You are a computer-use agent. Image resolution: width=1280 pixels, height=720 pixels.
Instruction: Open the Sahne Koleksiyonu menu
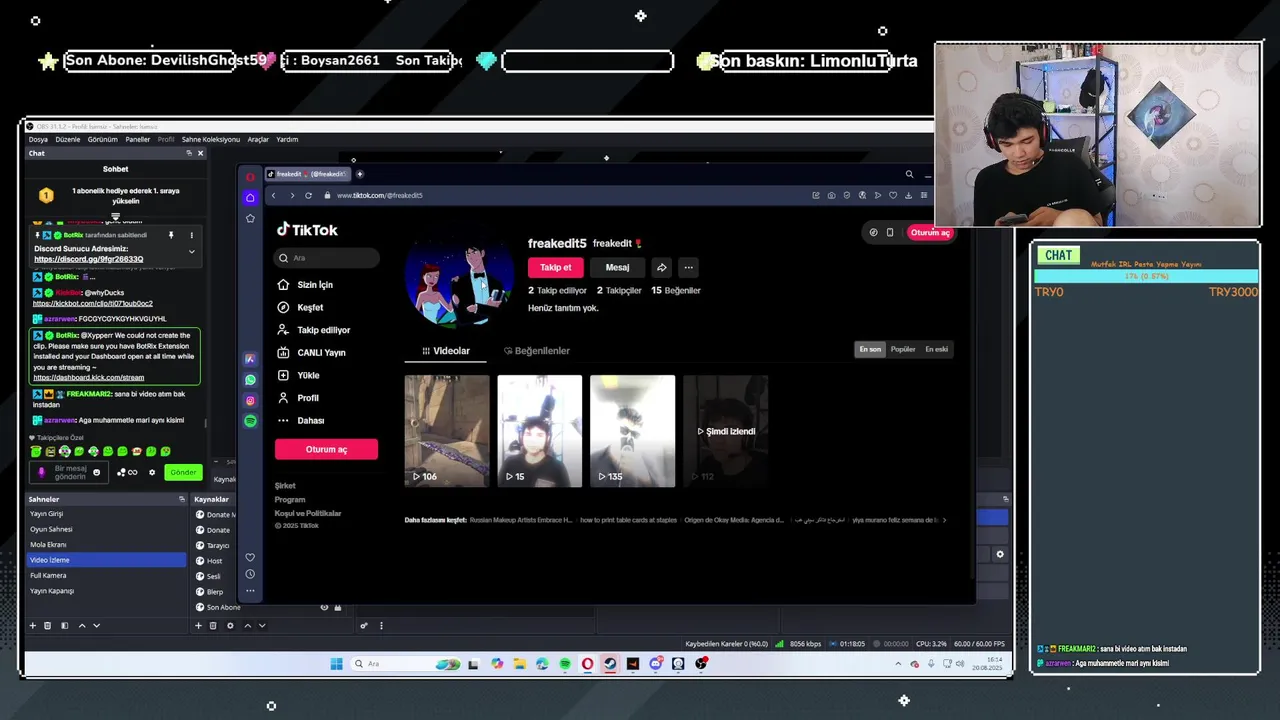[210, 139]
